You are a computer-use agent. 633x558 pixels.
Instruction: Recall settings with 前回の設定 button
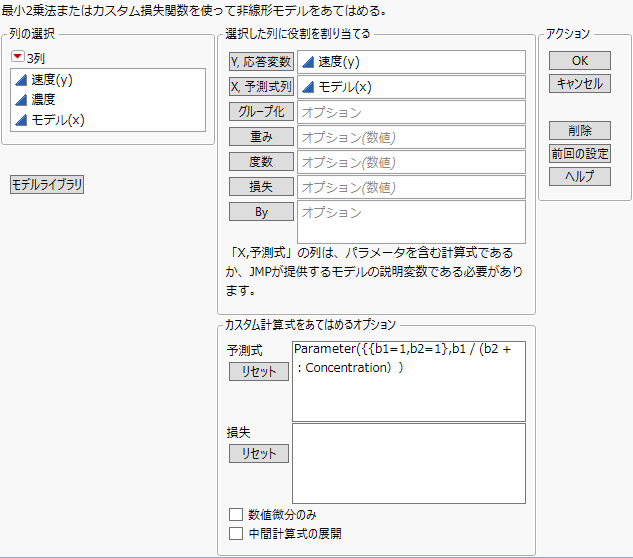click(580, 154)
